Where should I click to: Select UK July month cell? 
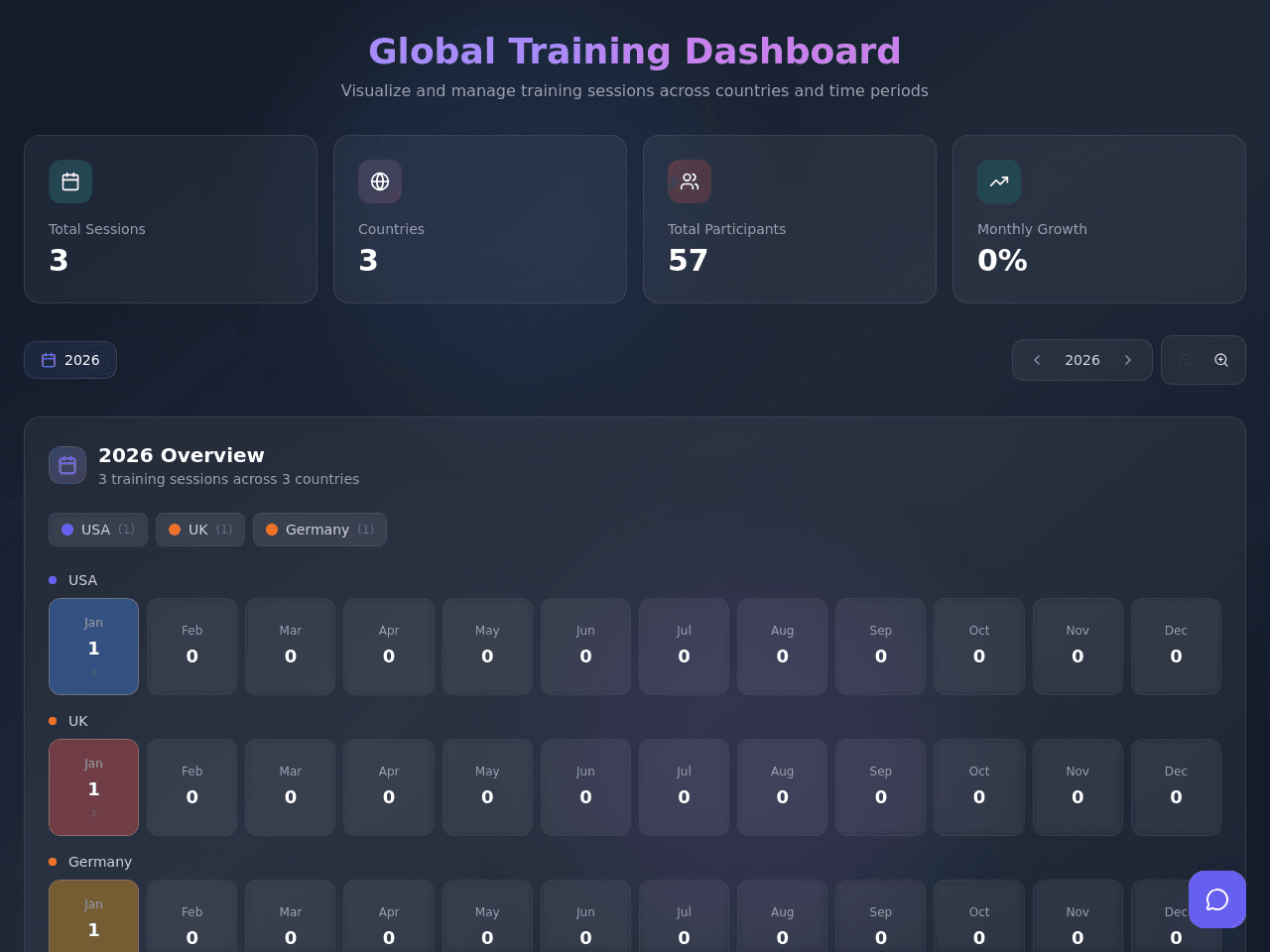[684, 787]
